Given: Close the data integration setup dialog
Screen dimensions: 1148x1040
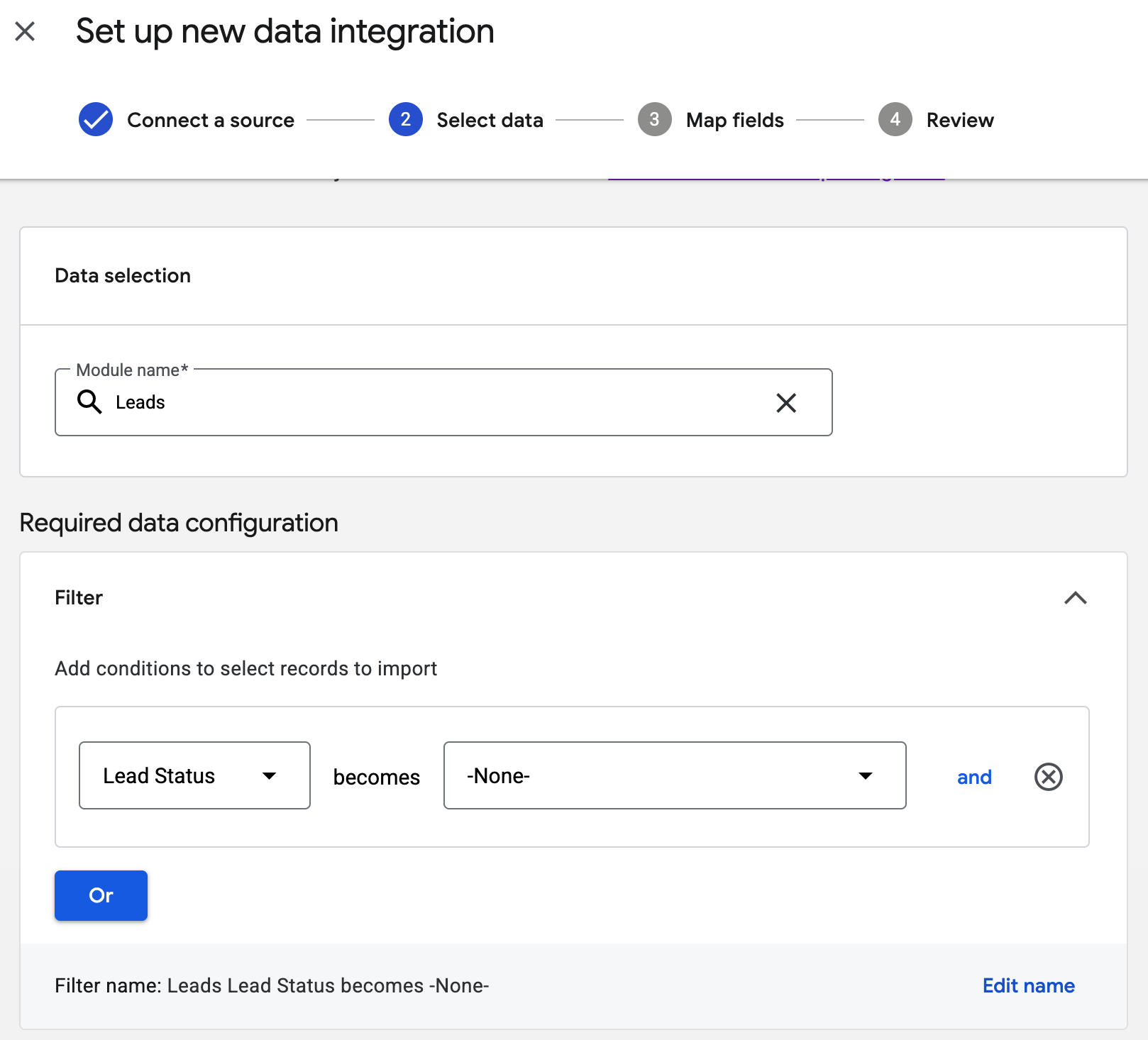Looking at the screenshot, I should (25, 31).
